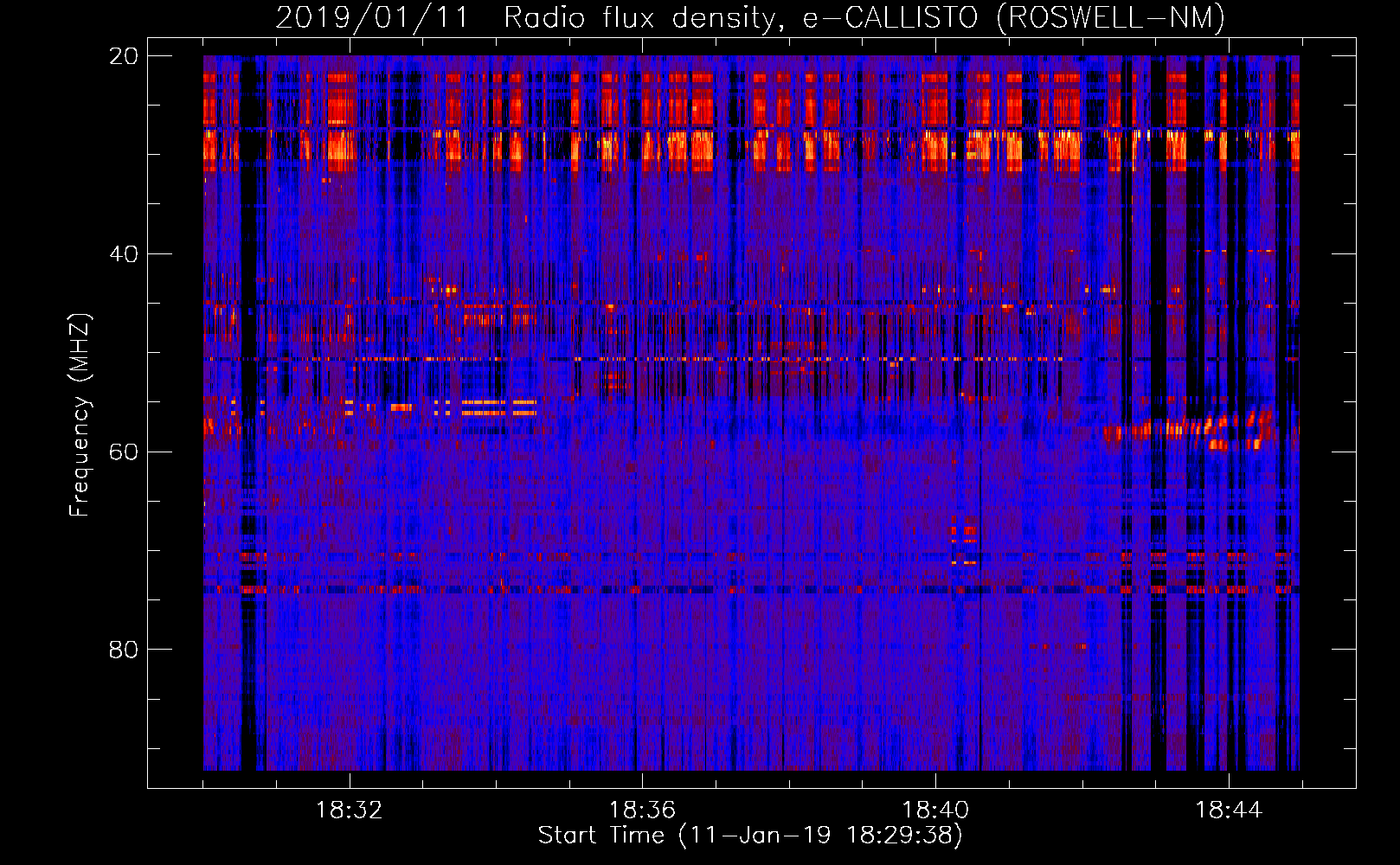Click the '18:32' time tick label

(349, 811)
